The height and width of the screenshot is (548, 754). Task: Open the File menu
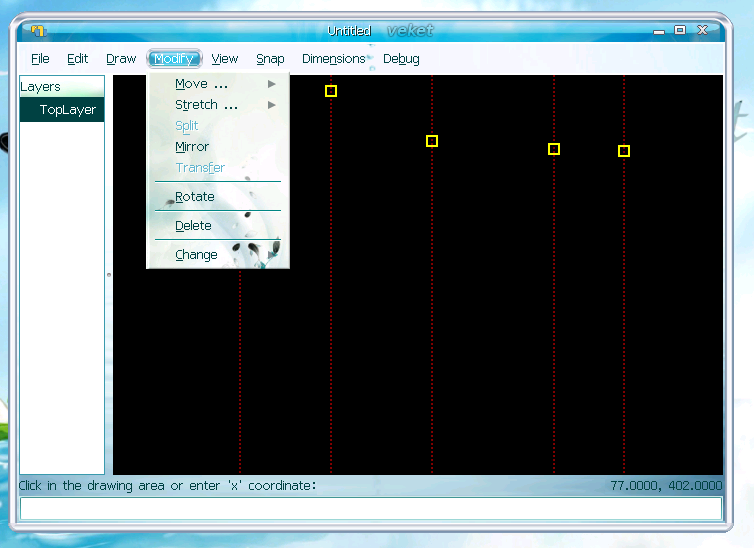pyautogui.click(x=40, y=59)
